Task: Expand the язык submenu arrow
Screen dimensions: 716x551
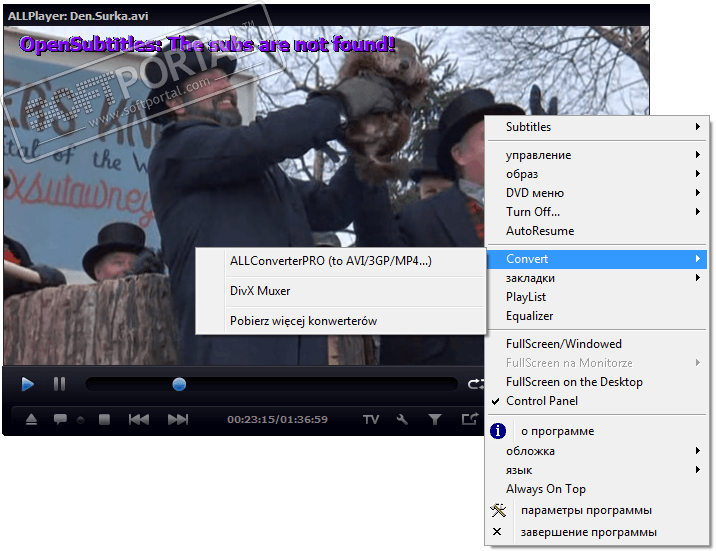Action: [697, 469]
